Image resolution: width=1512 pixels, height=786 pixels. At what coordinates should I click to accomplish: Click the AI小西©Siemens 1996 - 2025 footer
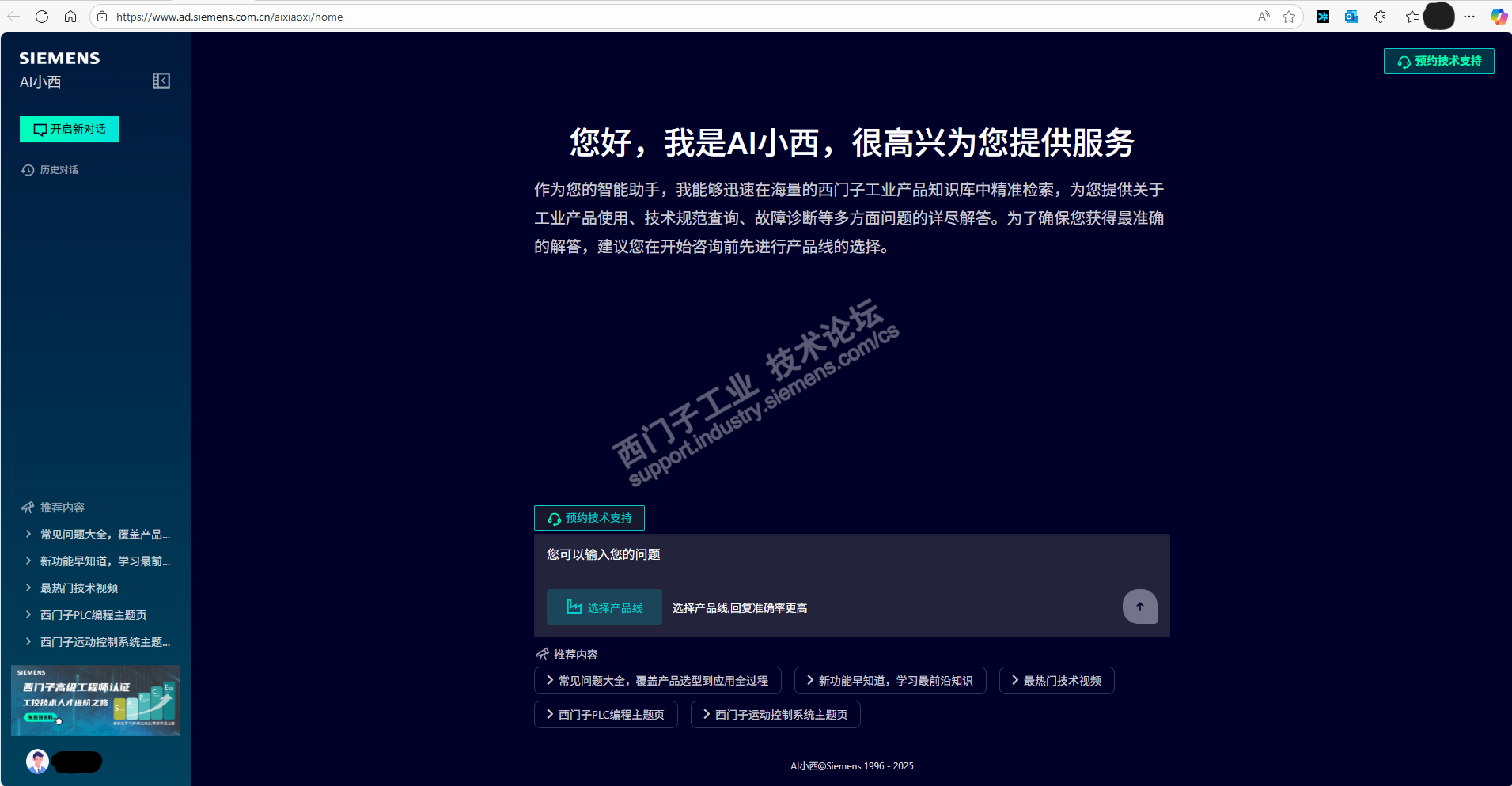tap(852, 766)
